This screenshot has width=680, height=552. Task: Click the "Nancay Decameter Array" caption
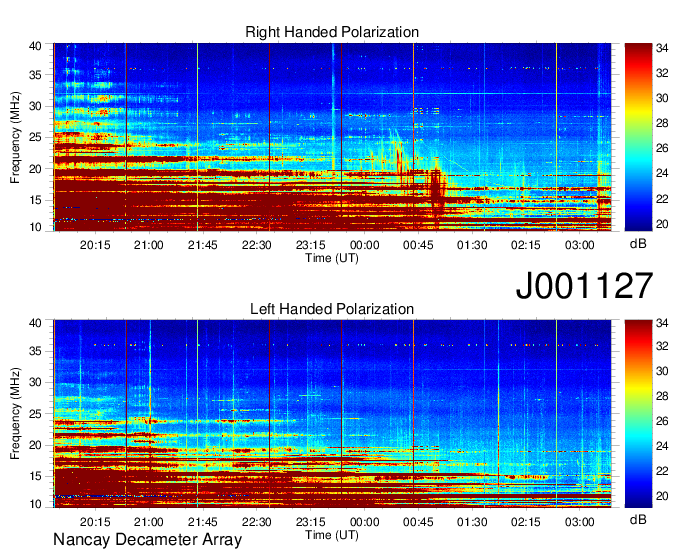point(147,540)
